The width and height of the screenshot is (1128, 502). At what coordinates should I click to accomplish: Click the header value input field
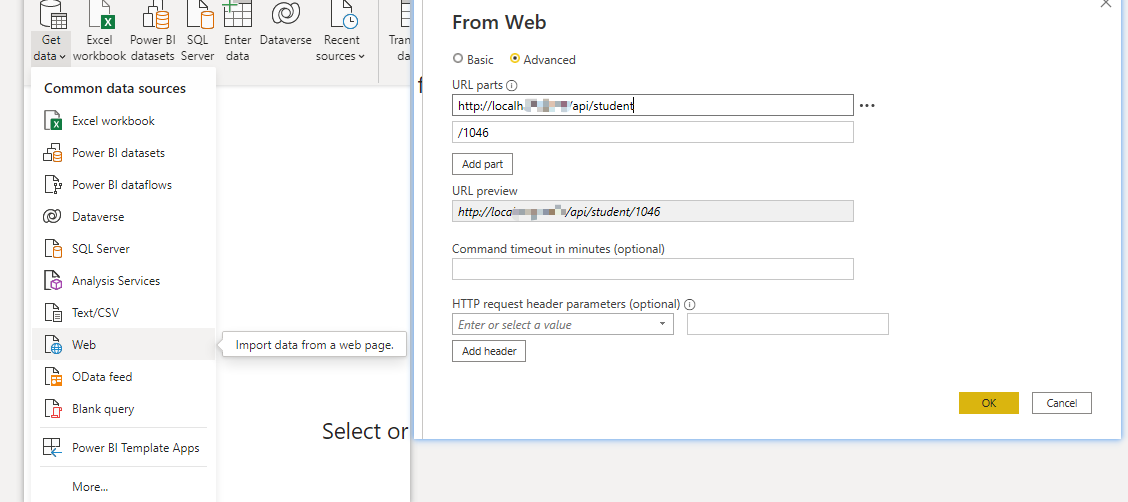(788, 324)
